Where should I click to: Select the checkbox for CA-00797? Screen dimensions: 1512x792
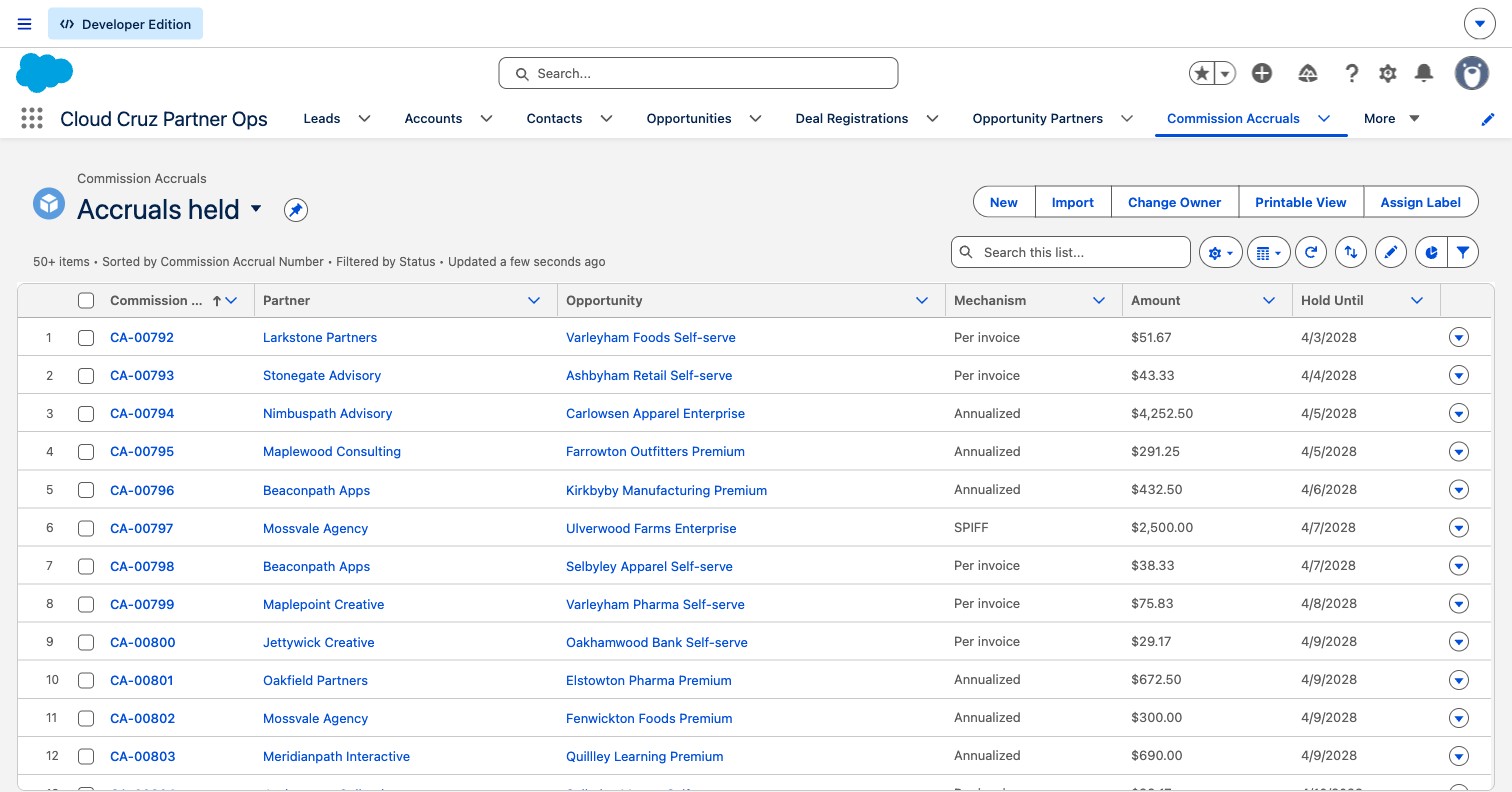click(x=86, y=528)
